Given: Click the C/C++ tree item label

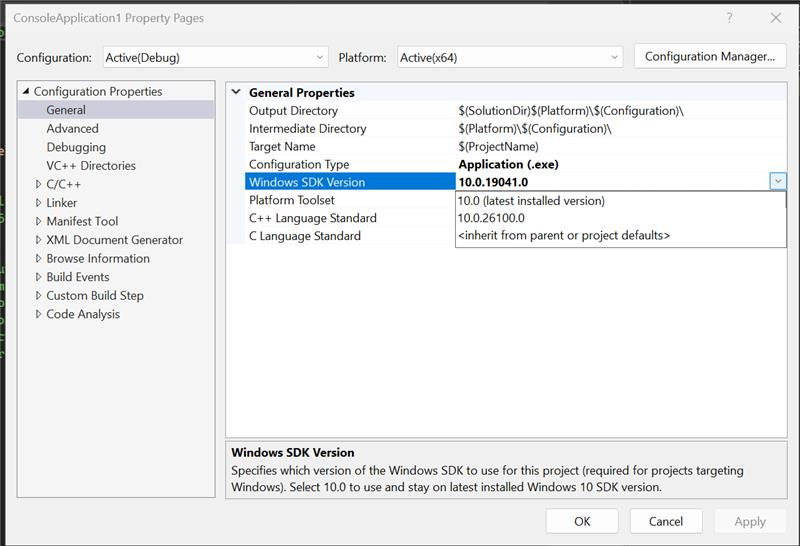Looking at the screenshot, I should 64,184.
